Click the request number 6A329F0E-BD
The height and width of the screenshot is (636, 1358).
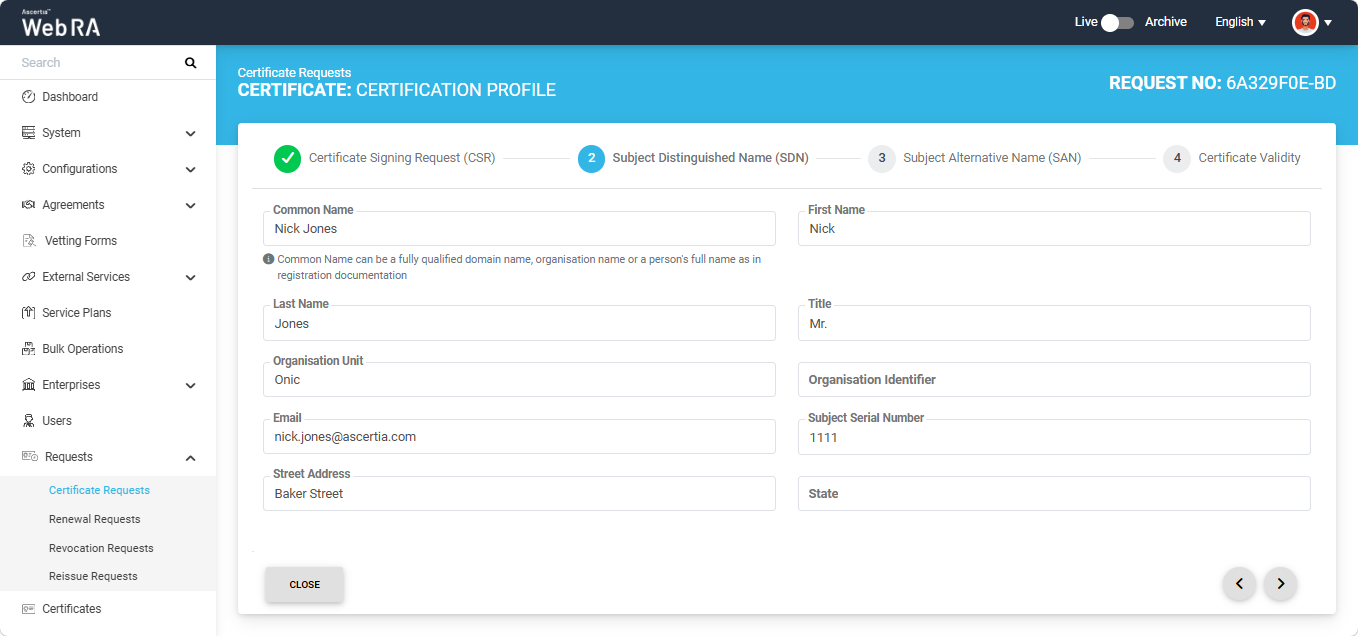[1281, 83]
